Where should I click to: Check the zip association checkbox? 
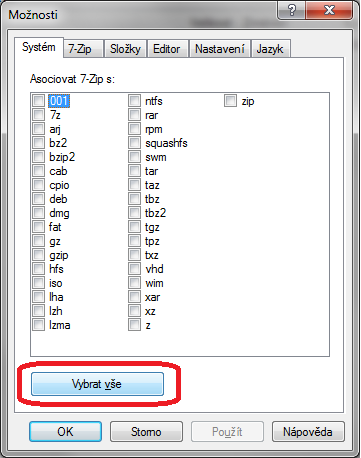pos(230,101)
